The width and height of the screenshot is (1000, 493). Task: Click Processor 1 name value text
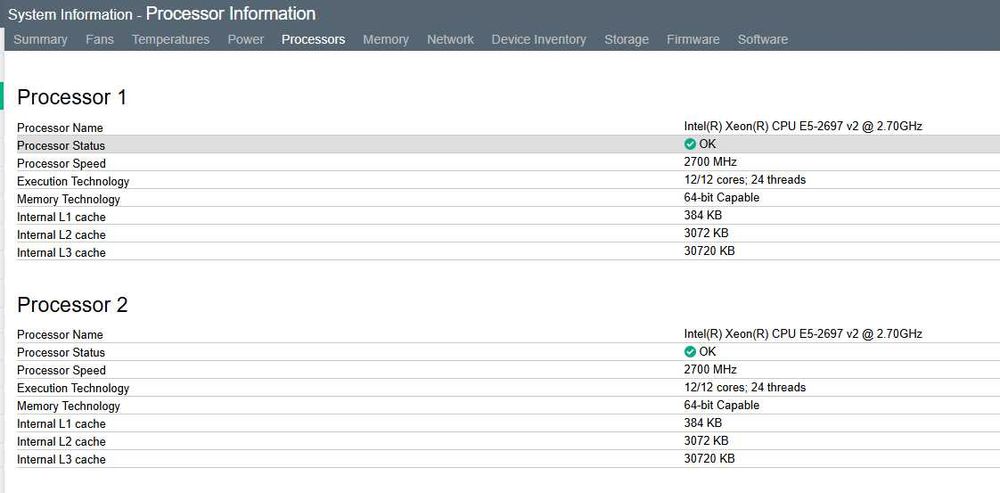(803, 126)
